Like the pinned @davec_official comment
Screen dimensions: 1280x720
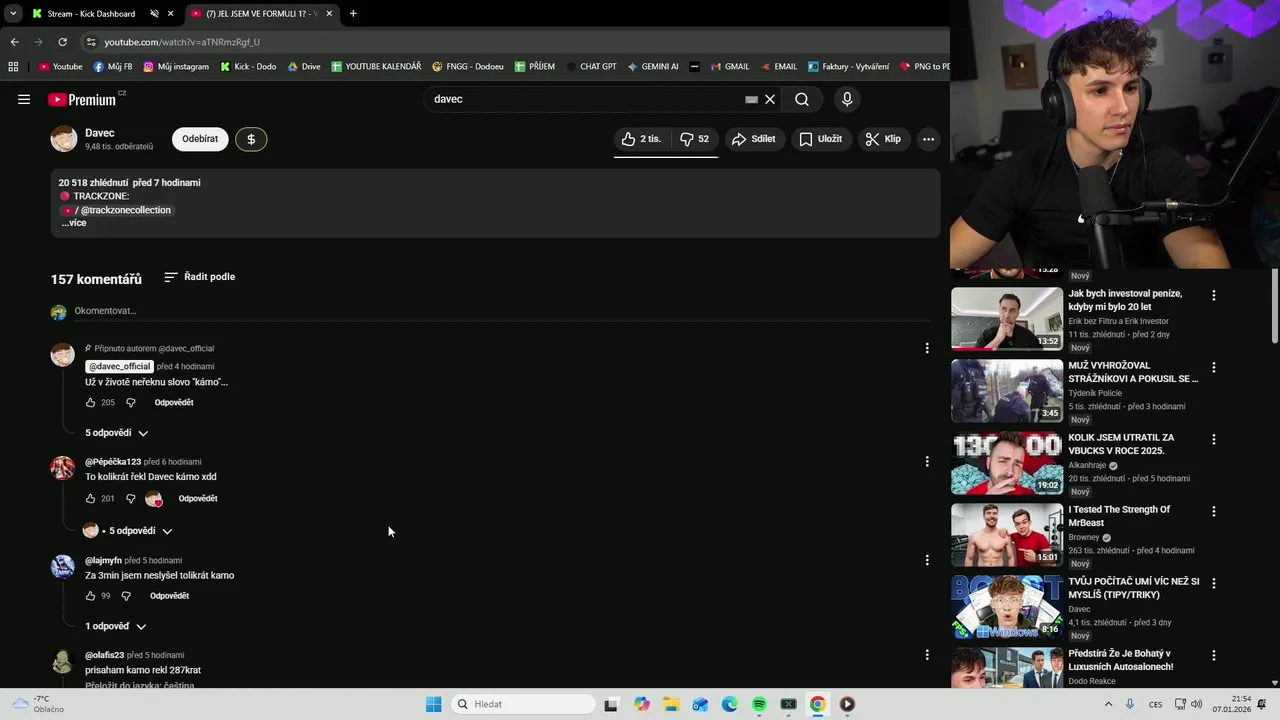coord(90,403)
